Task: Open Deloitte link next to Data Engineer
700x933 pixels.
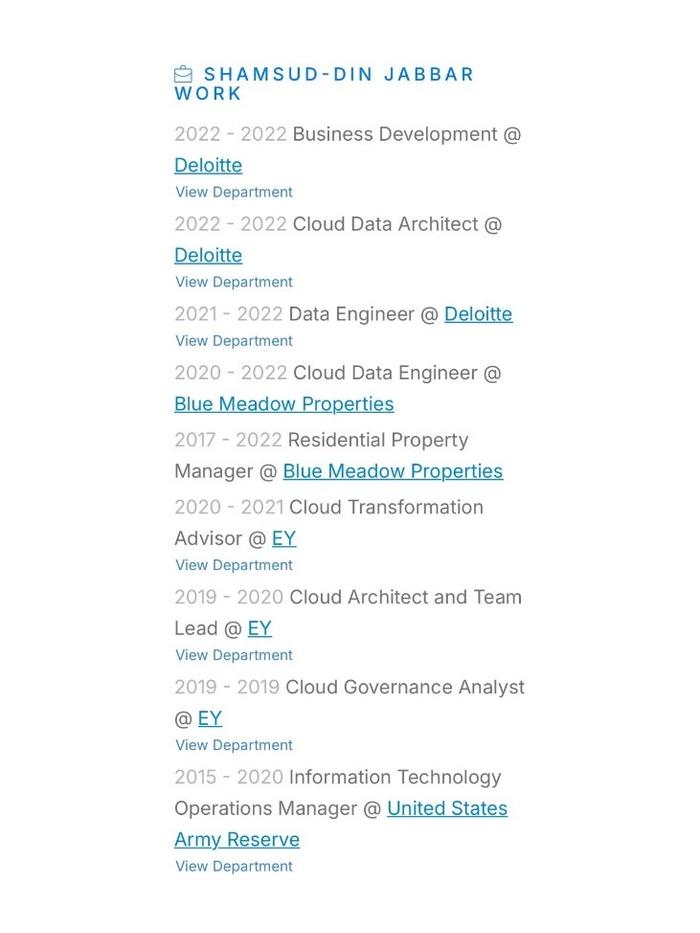Action: click(478, 314)
